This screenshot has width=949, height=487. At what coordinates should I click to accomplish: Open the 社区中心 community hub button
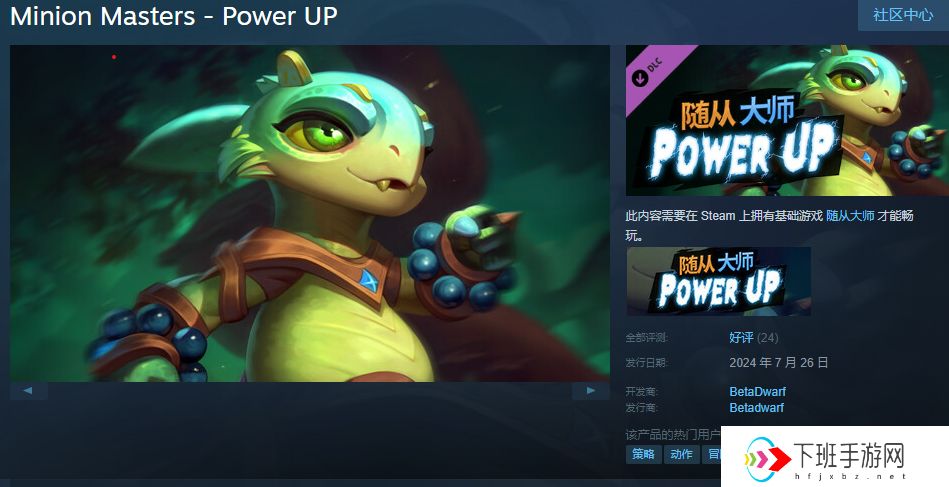[903, 15]
